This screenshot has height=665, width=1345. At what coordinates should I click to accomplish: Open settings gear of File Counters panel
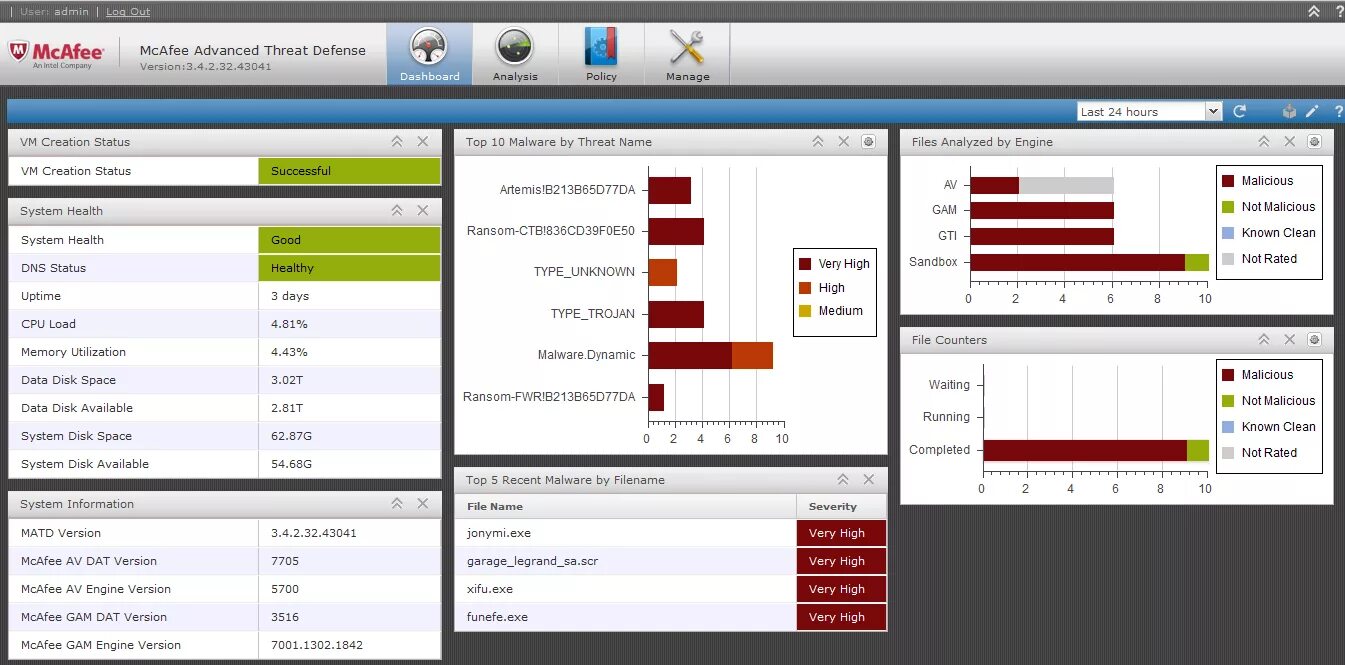pos(1314,340)
